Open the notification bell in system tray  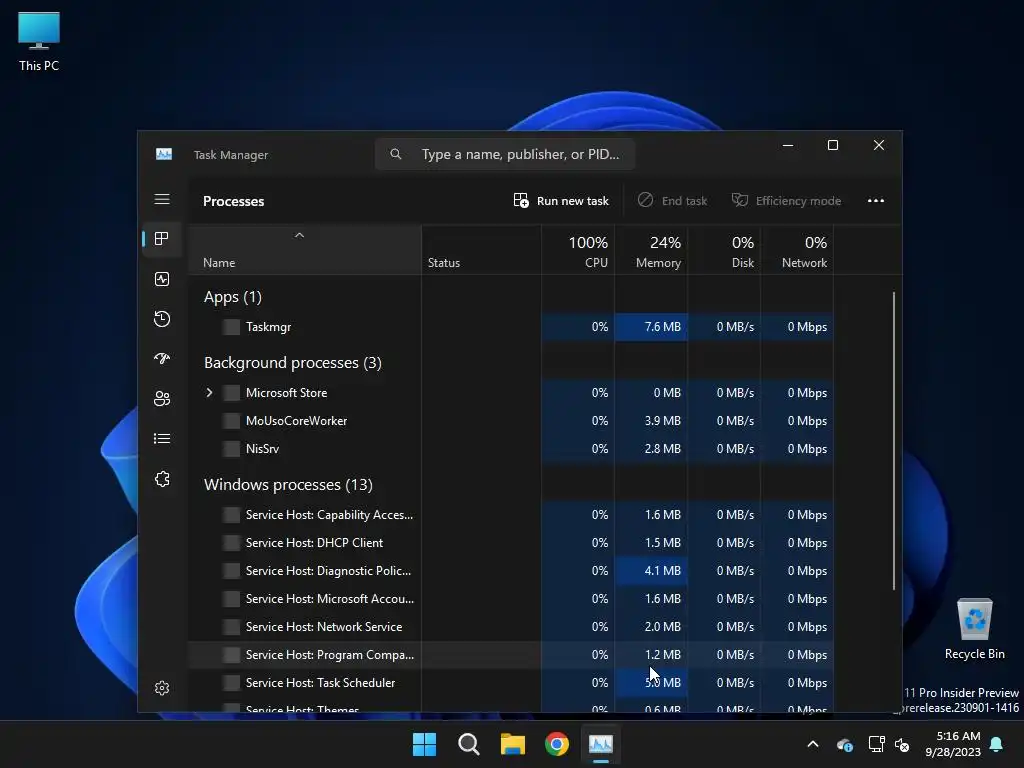pyautogui.click(x=997, y=744)
